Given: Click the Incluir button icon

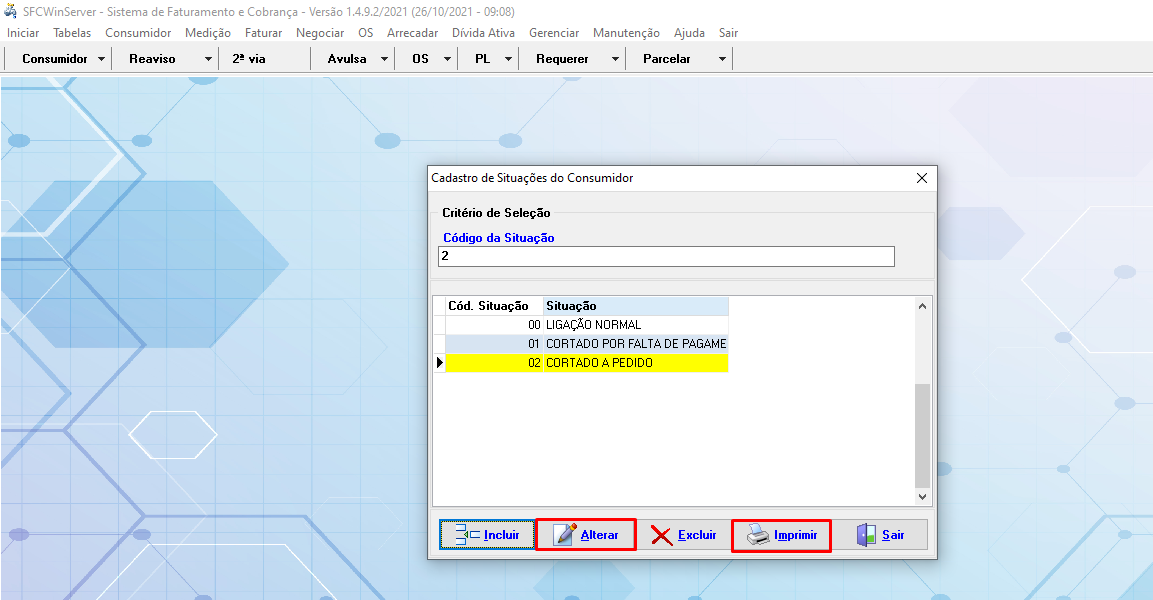Looking at the screenshot, I should click(467, 535).
